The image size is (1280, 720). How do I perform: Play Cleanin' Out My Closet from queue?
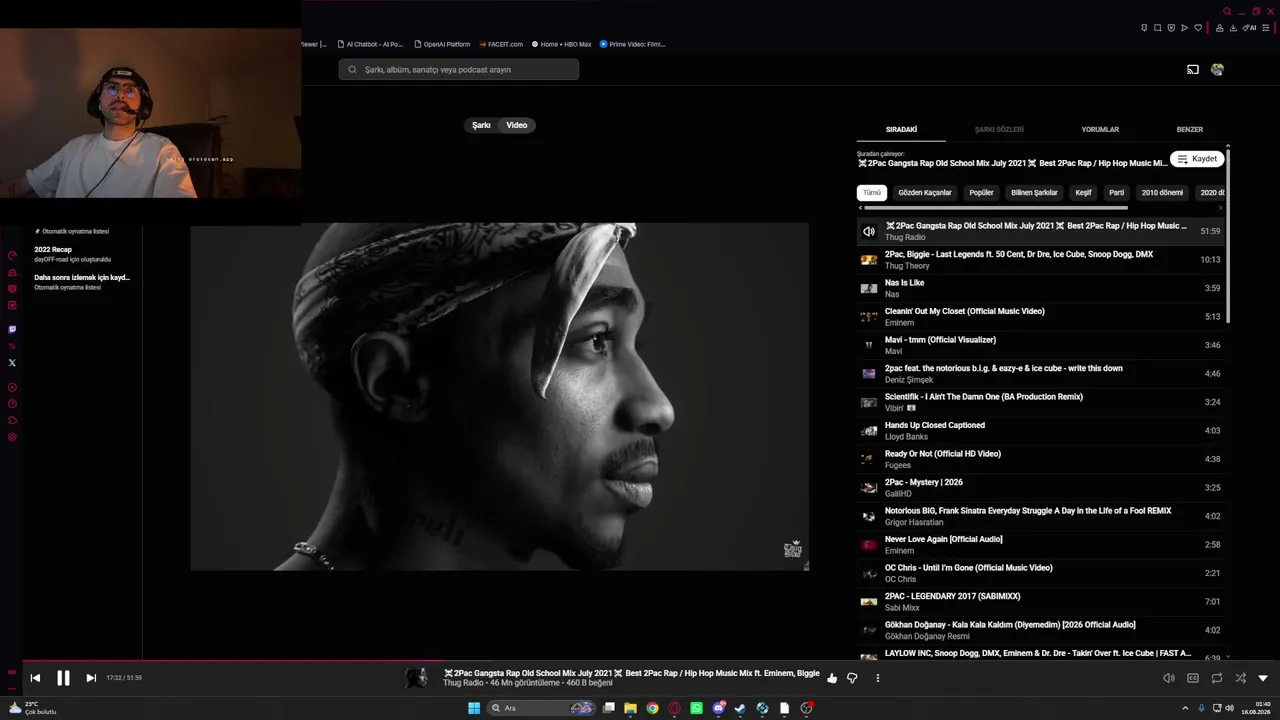[x=1040, y=316]
